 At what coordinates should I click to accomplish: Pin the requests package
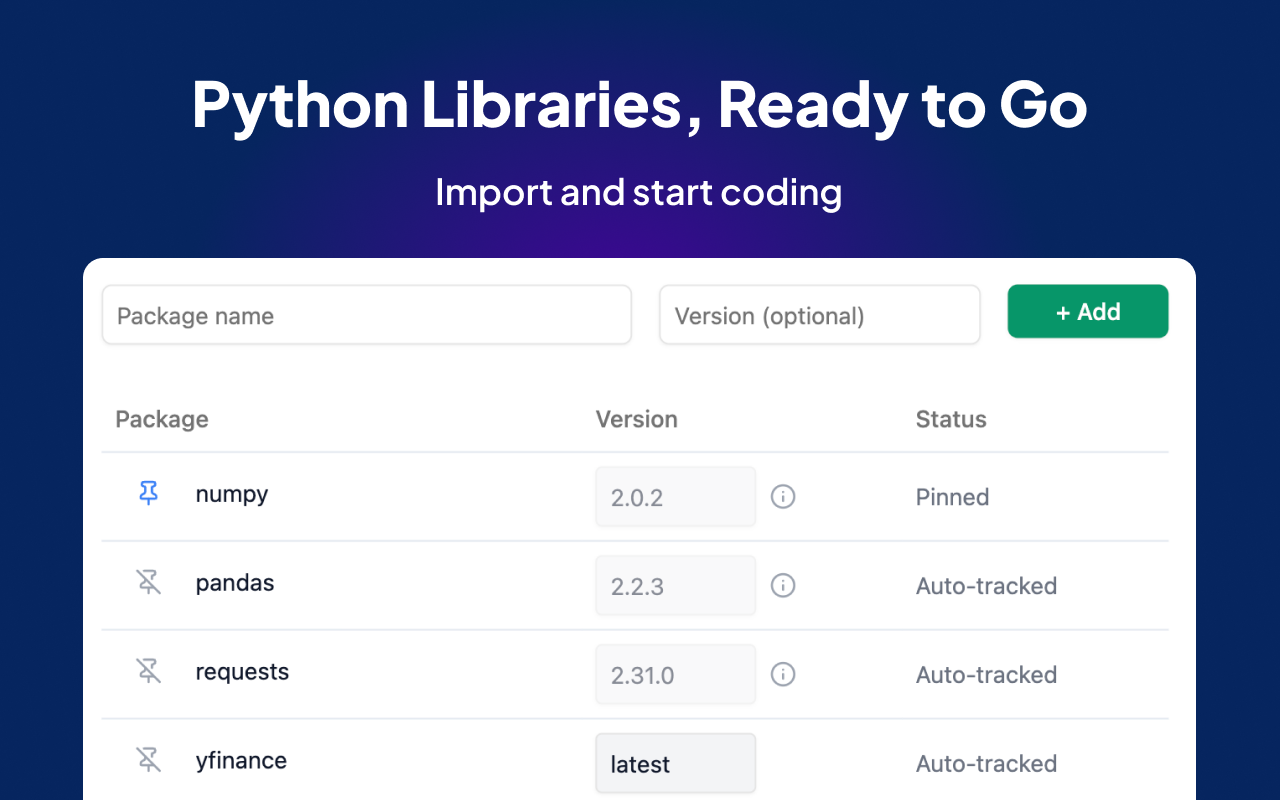click(148, 671)
